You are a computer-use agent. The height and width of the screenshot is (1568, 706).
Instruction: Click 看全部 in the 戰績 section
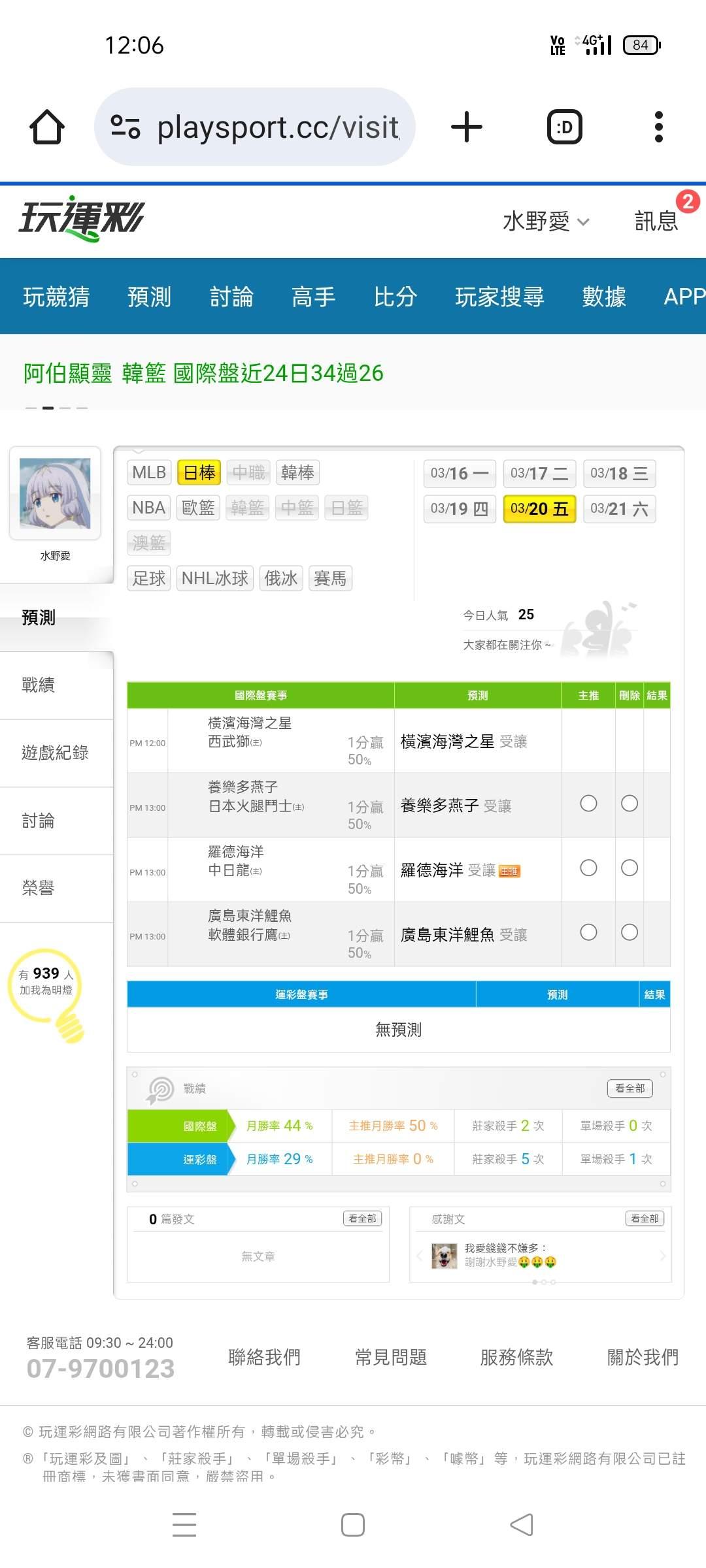coord(630,1088)
